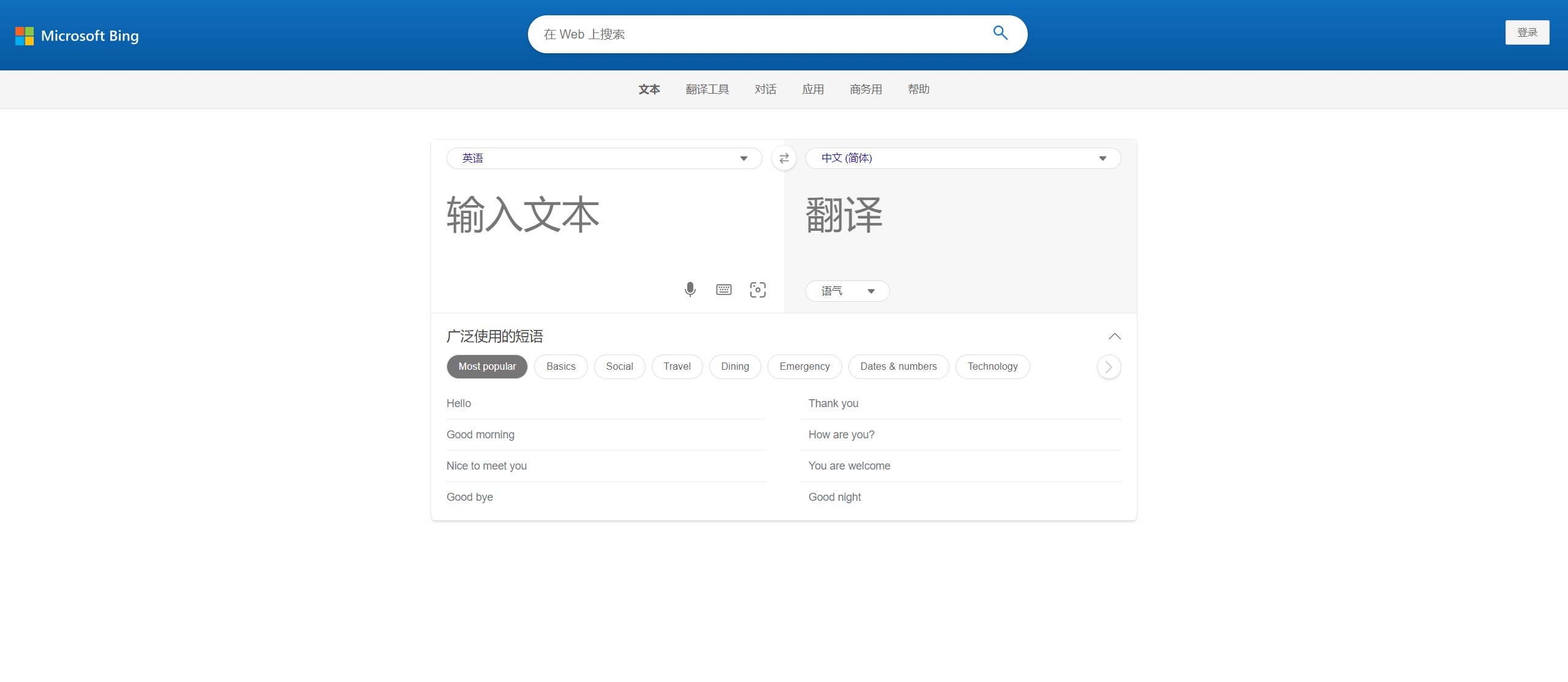Open the 对话 tab

pos(765,89)
